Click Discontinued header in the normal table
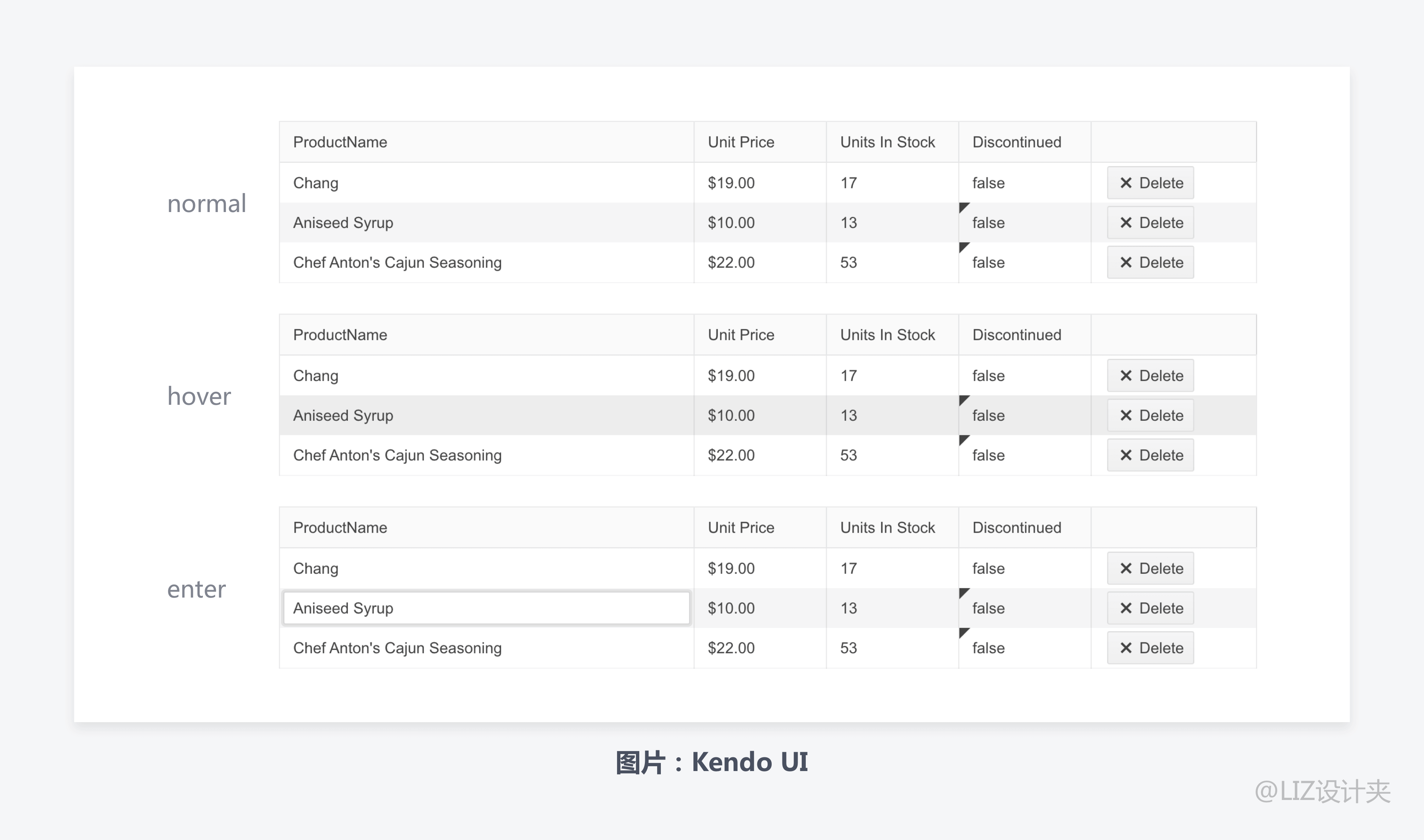Image resolution: width=1424 pixels, height=840 pixels. 1016,142
